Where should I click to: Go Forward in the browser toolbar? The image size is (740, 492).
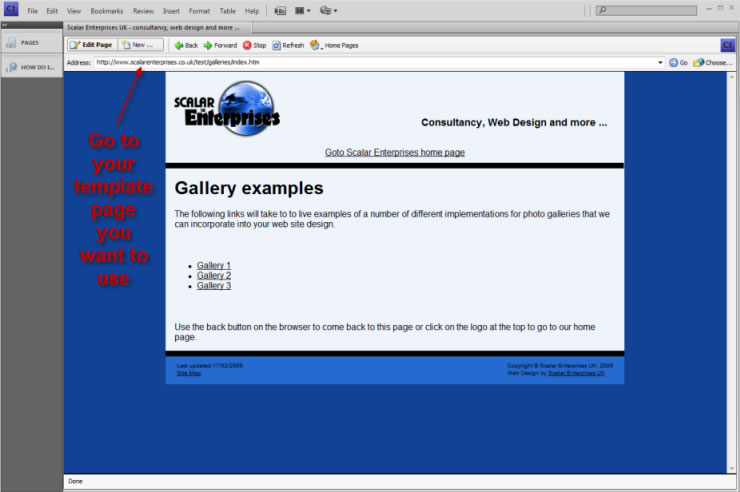point(220,45)
